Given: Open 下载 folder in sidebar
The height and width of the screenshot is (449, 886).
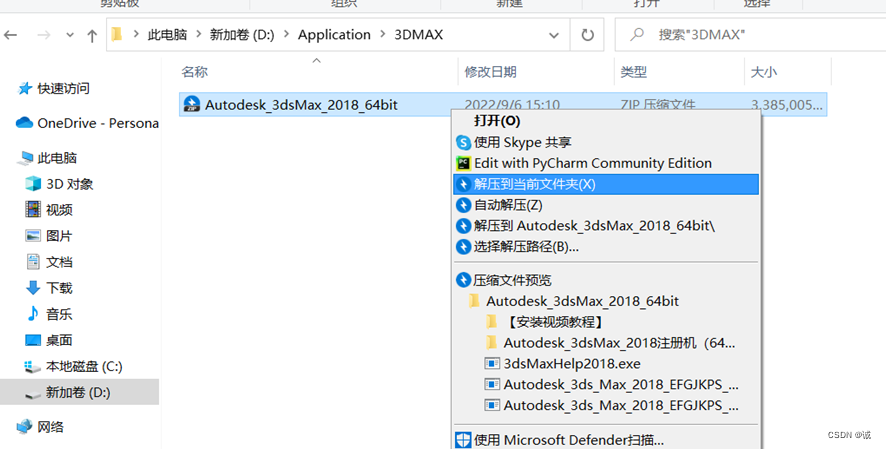Looking at the screenshot, I should click(x=59, y=288).
